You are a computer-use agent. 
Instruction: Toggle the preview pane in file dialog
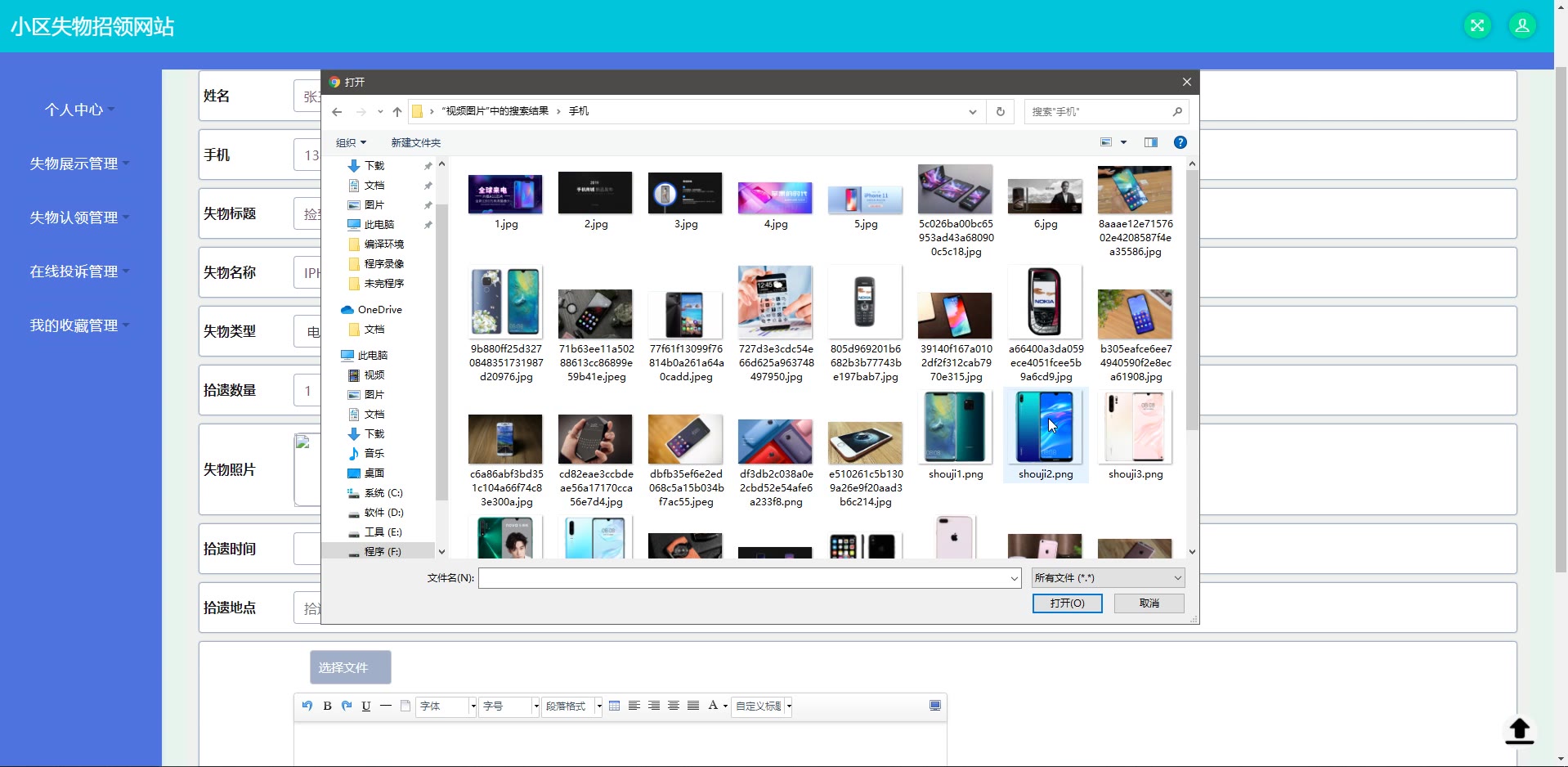click(1150, 142)
